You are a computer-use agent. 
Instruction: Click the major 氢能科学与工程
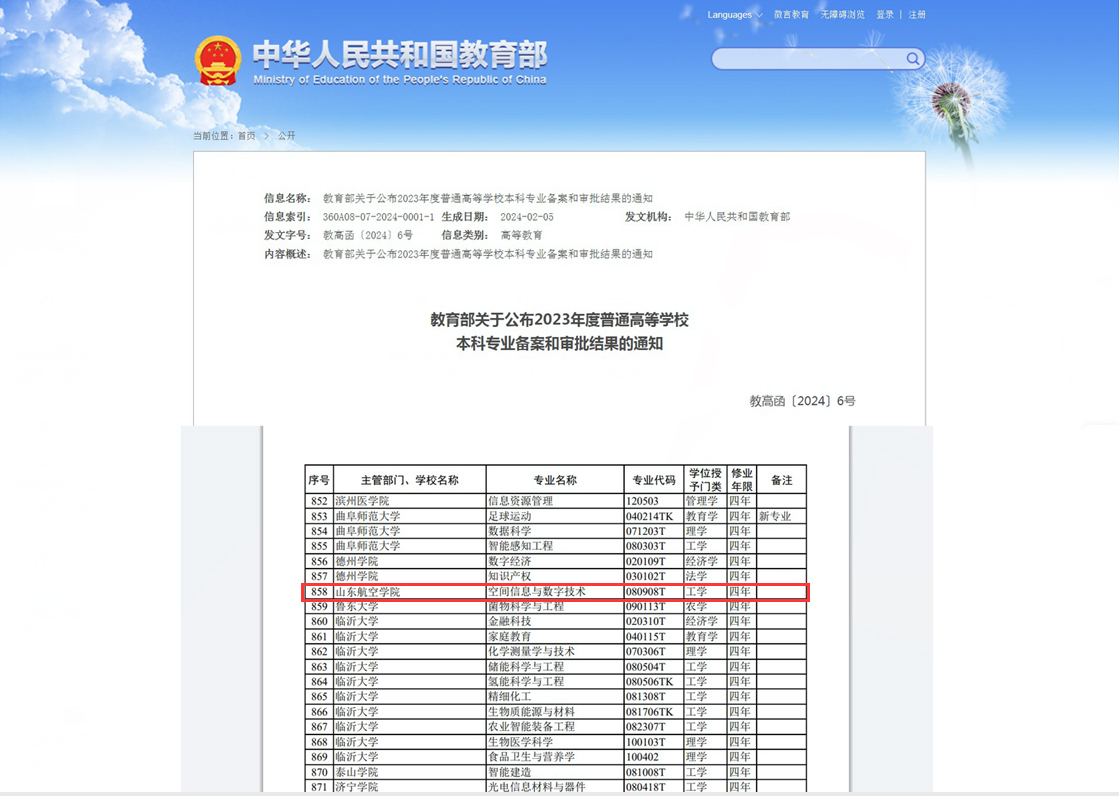point(526,682)
